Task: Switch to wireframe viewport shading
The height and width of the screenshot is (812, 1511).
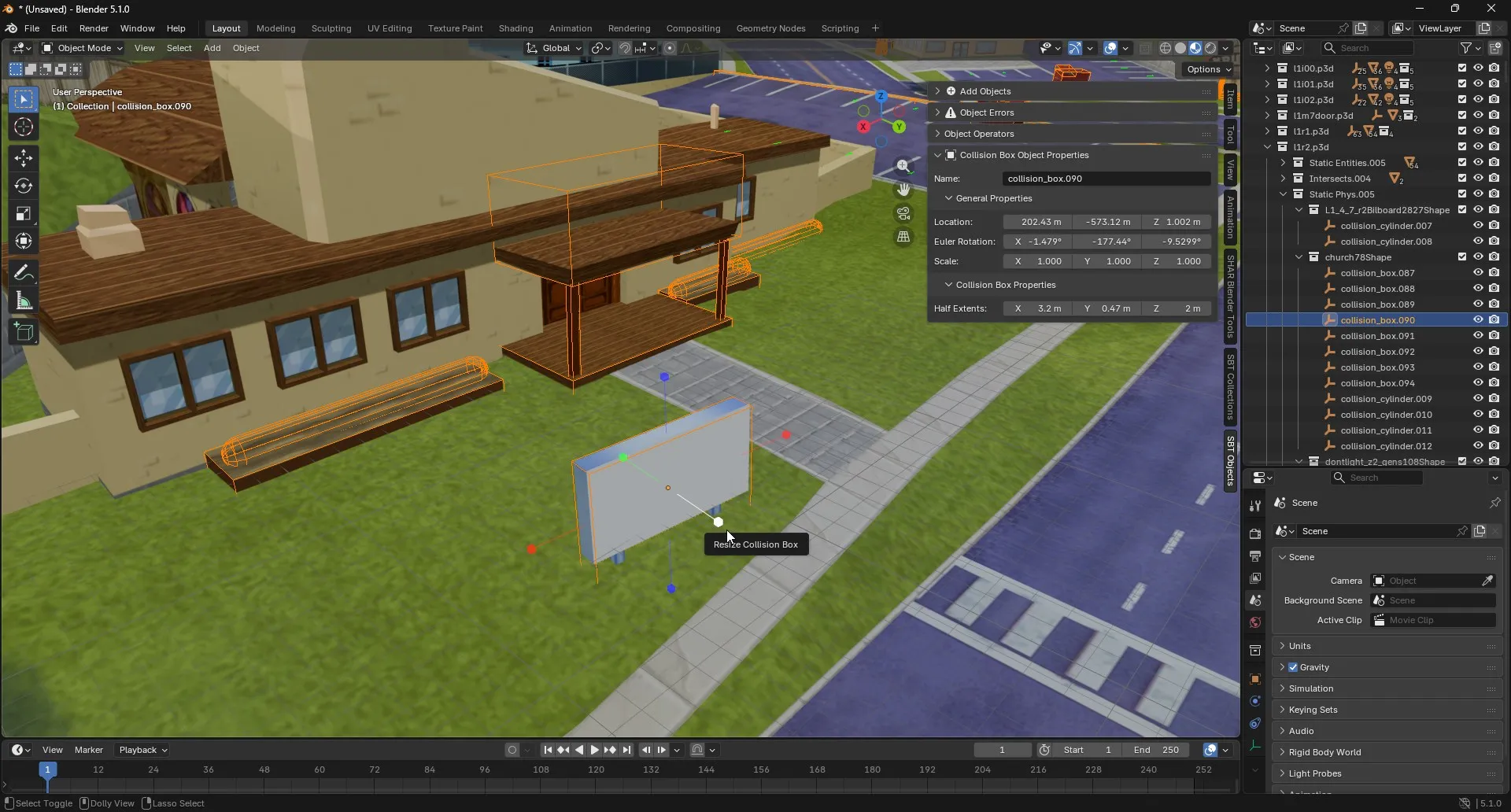Action: point(1166,48)
